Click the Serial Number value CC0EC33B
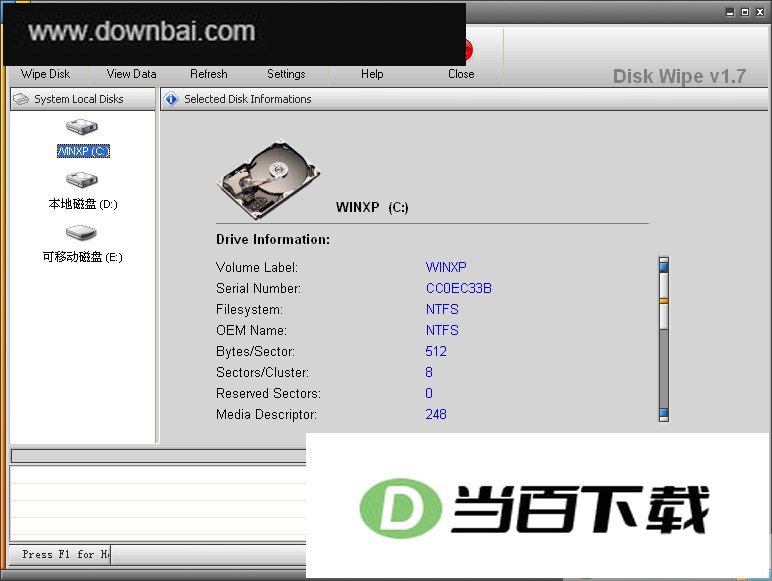The height and width of the screenshot is (581, 772). point(458,288)
